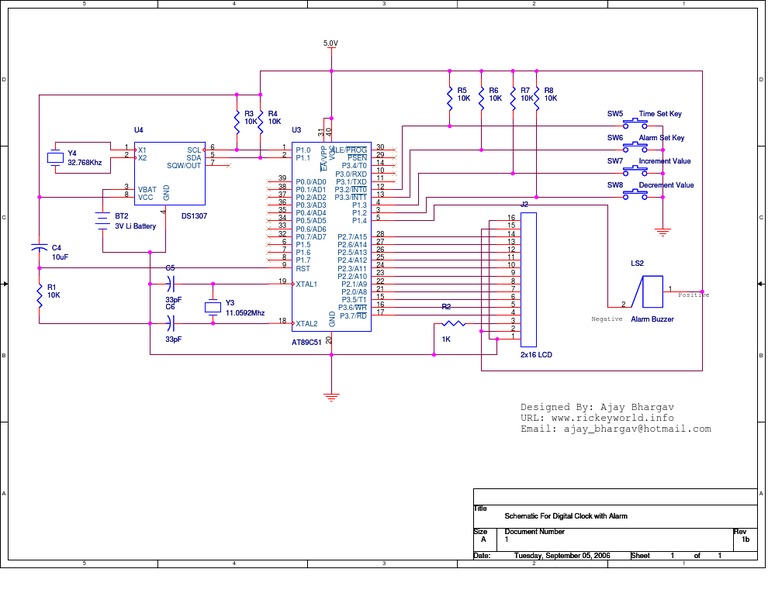
Task: Click the SQW/OUT pin label
Action: (x=184, y=166)
